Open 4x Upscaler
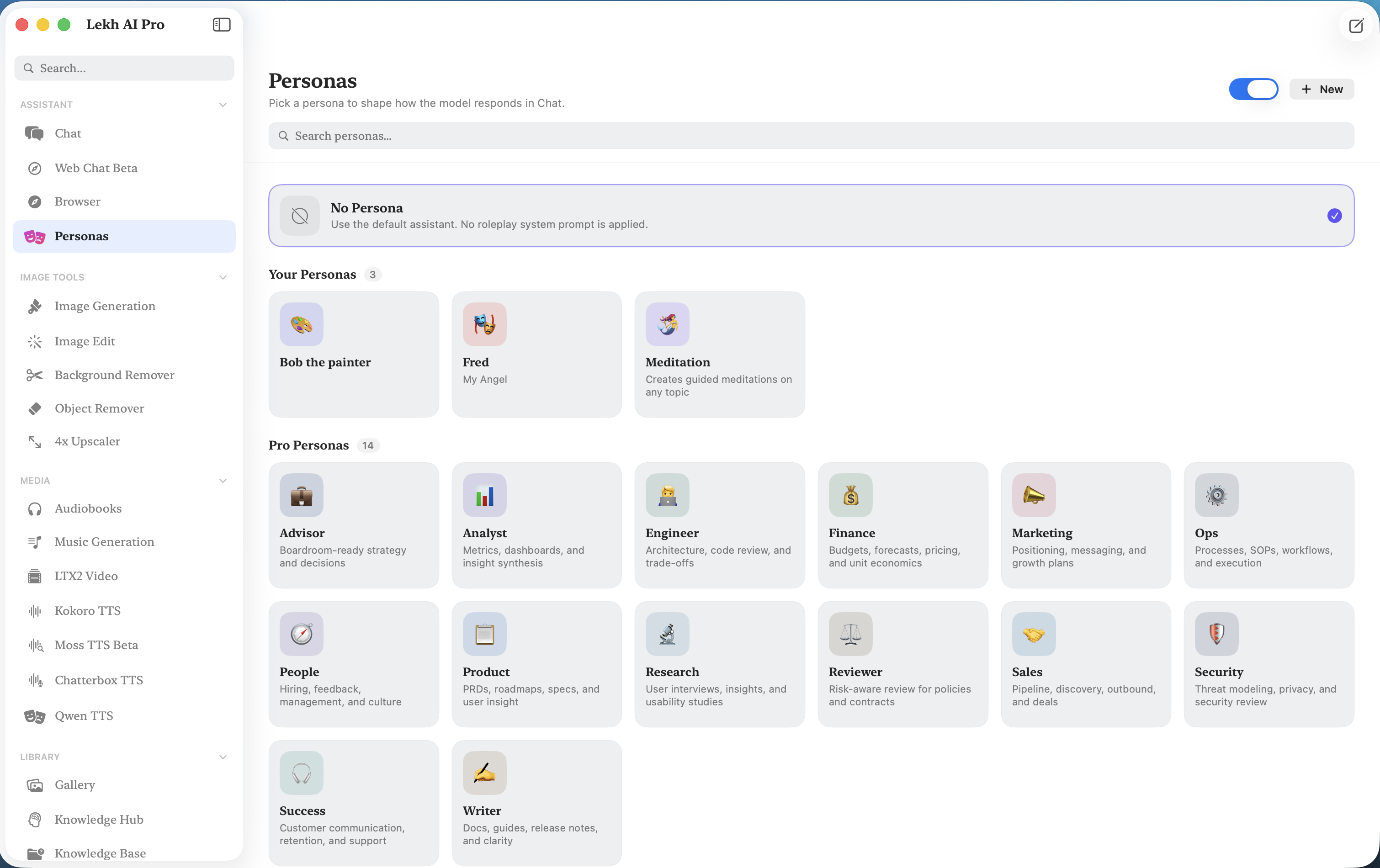Image resolution: width=1380 pixels, height=868 pixels. click(124, 441)
